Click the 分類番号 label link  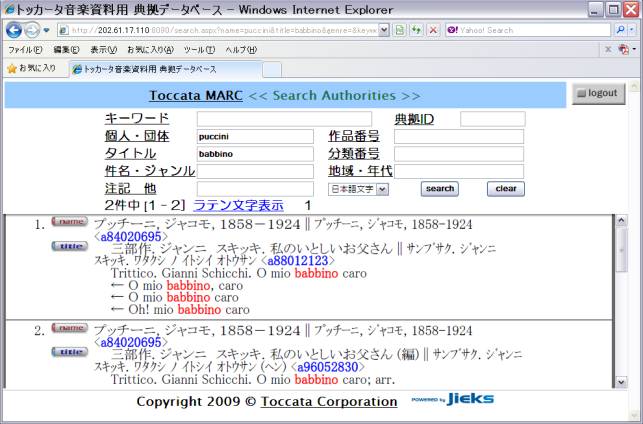354,154
